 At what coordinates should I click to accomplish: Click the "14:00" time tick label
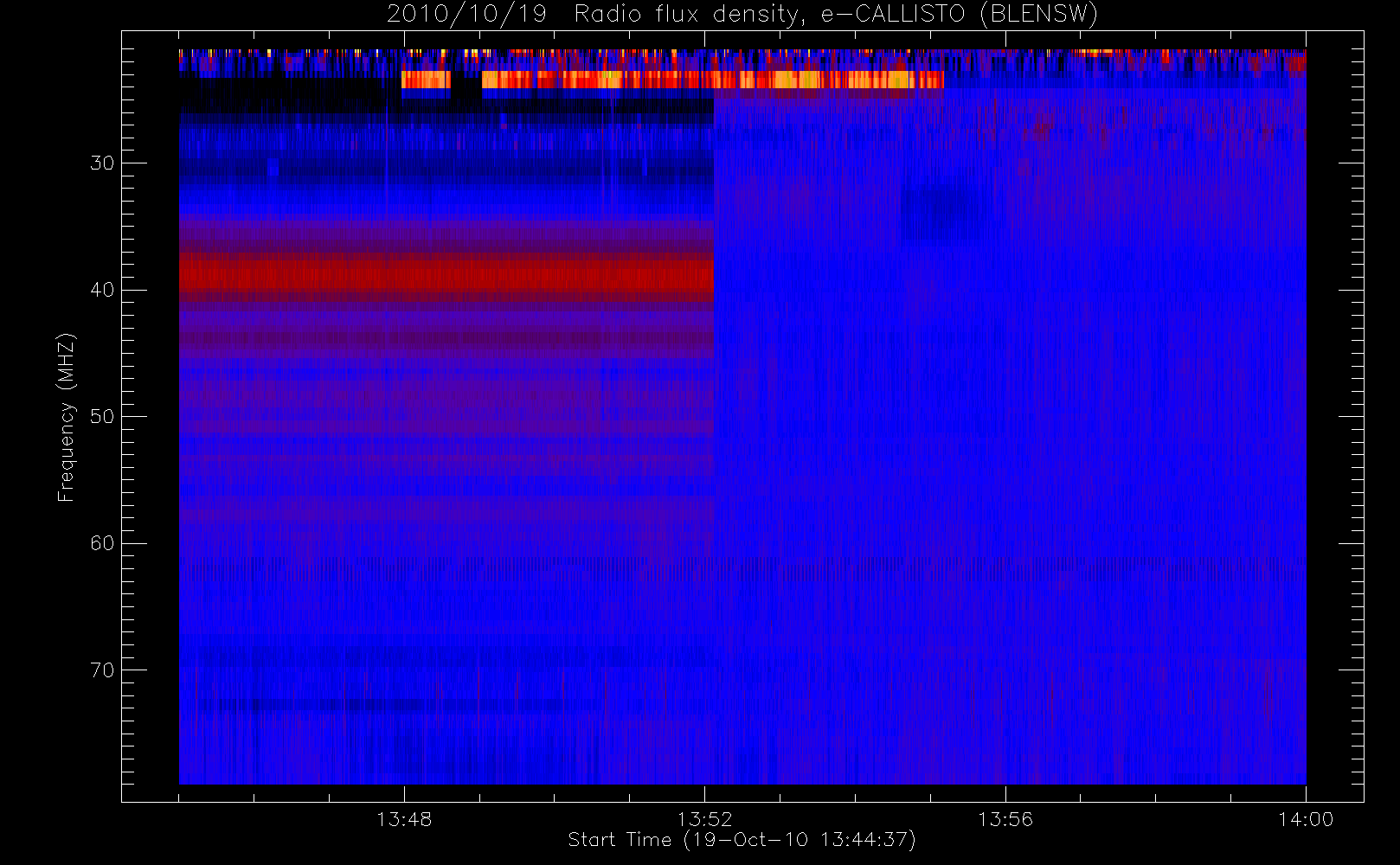coord(1306,819)
